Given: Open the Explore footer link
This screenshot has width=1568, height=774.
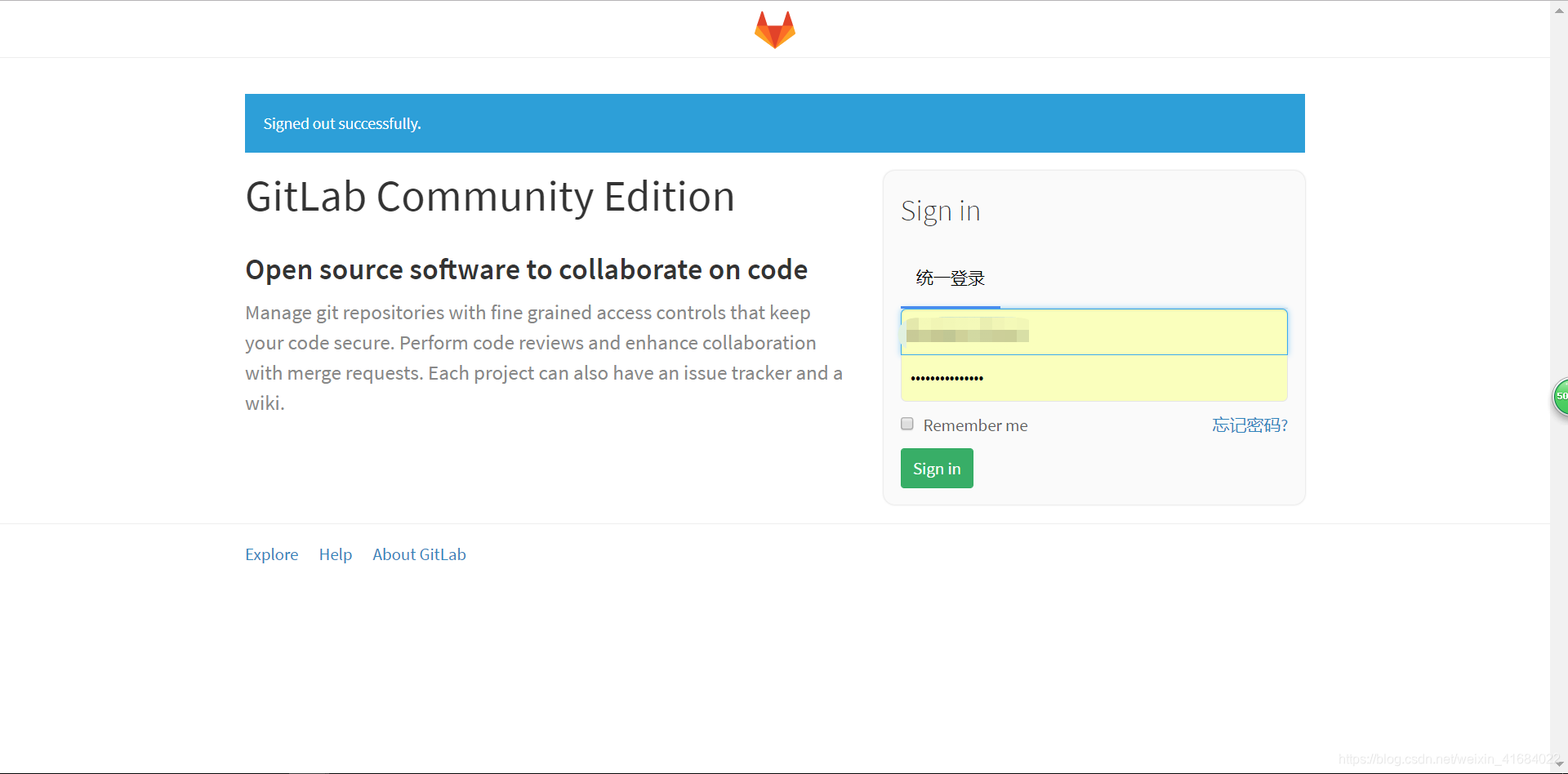Looking at the screenshot, I should pos(271,554).
